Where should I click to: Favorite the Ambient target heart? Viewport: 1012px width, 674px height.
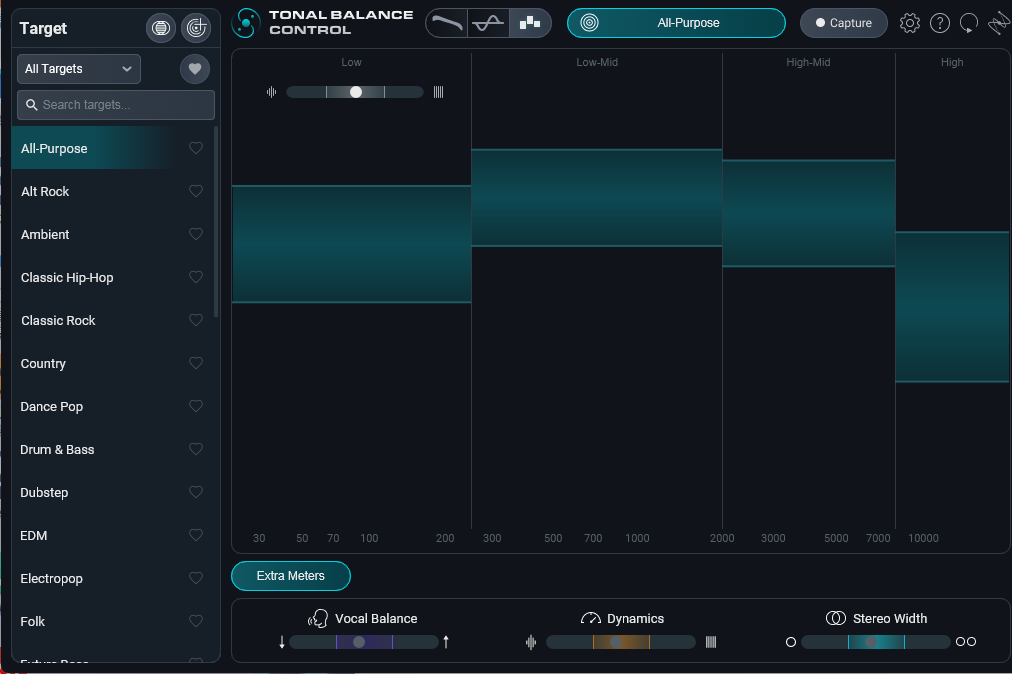(196, 234)
